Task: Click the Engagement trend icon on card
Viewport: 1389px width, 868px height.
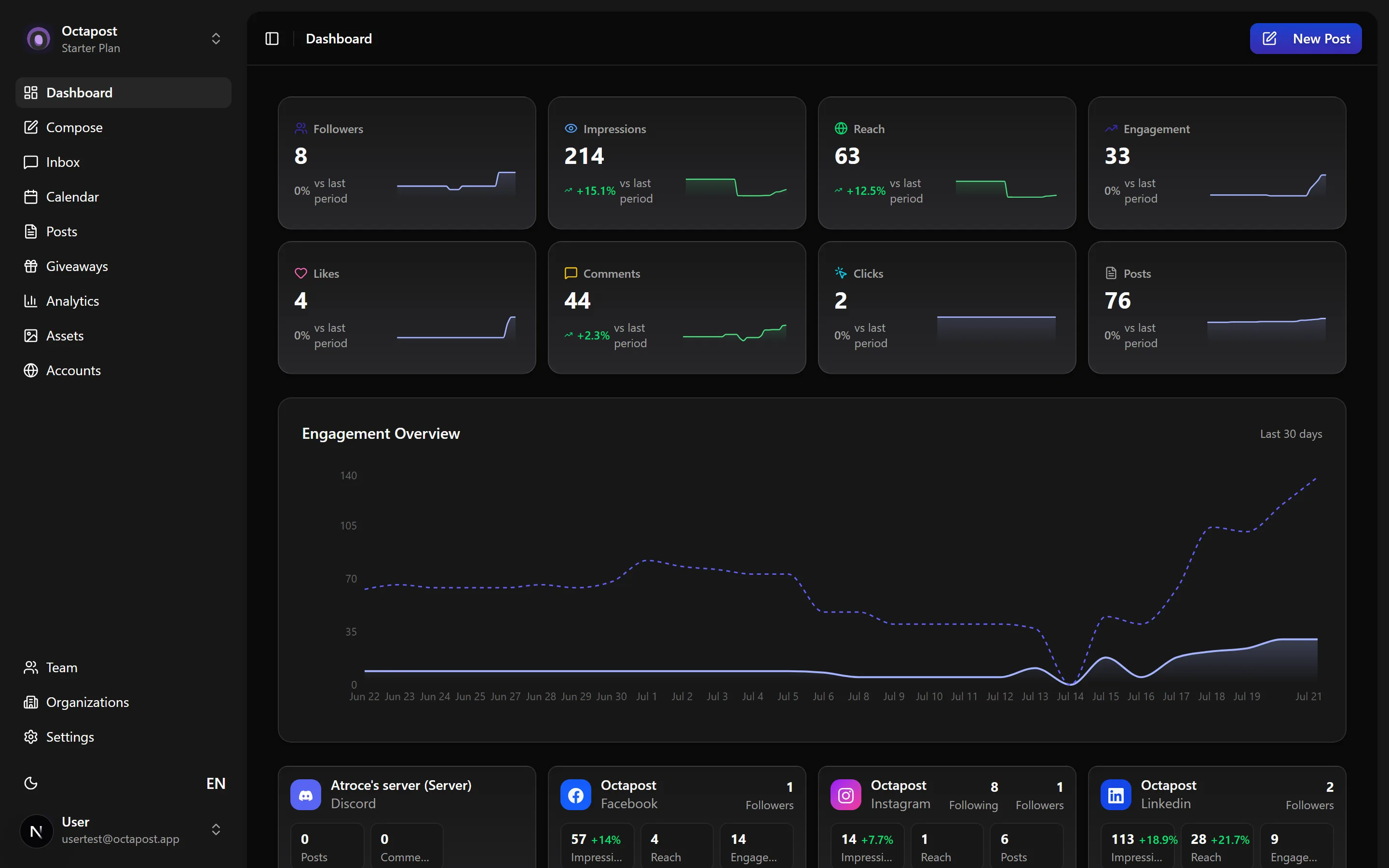Action: (x=1111, y=129)
